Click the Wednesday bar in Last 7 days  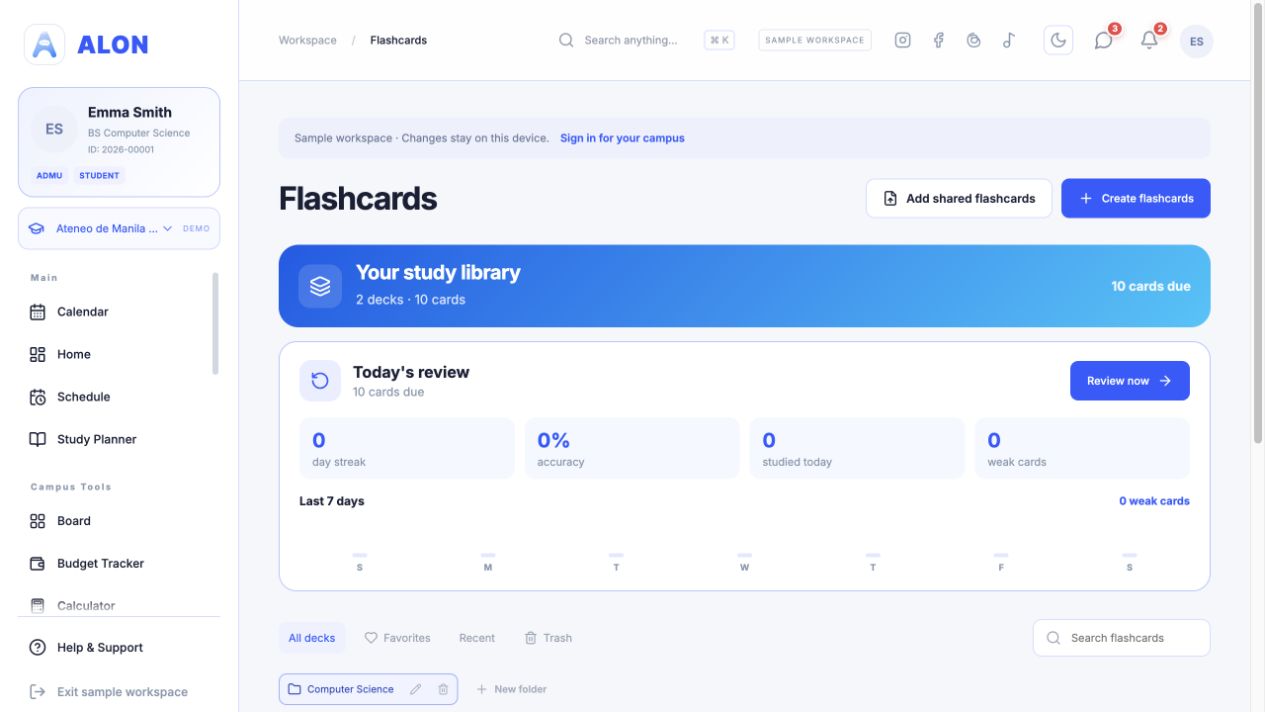coord(745,555)
